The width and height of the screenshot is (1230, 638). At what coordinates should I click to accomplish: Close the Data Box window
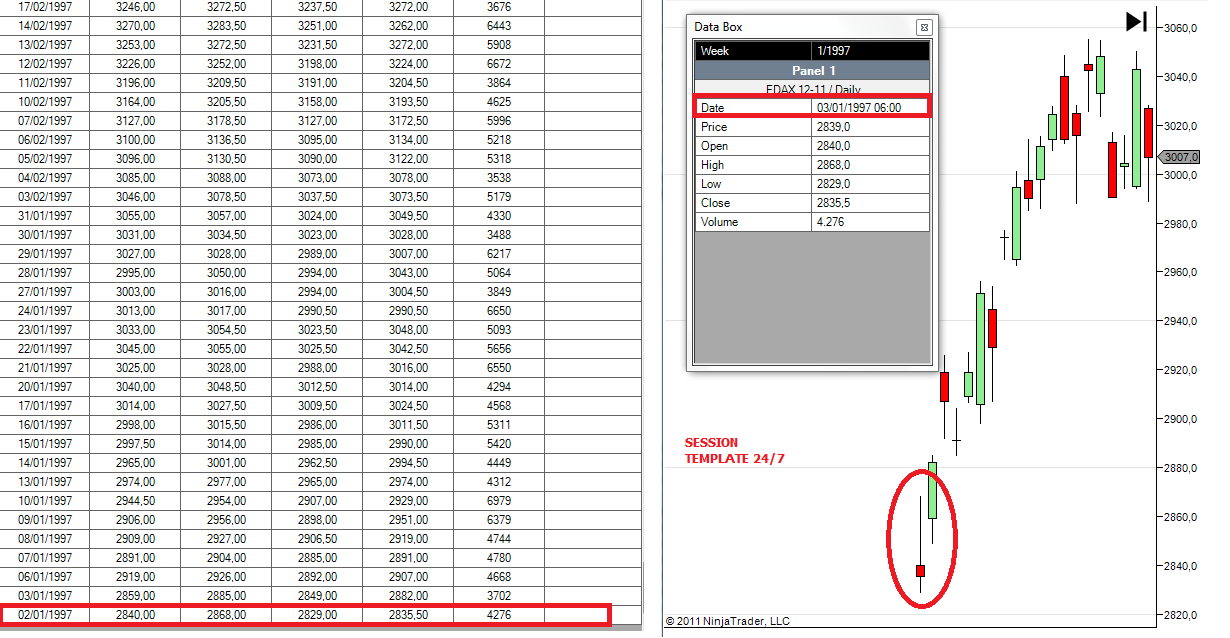[924, 27]
